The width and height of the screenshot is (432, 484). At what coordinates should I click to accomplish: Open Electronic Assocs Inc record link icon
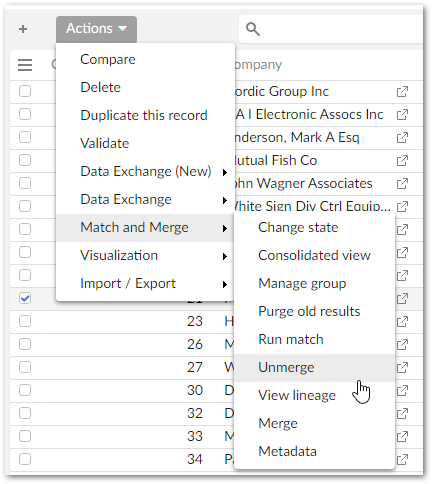402,114
